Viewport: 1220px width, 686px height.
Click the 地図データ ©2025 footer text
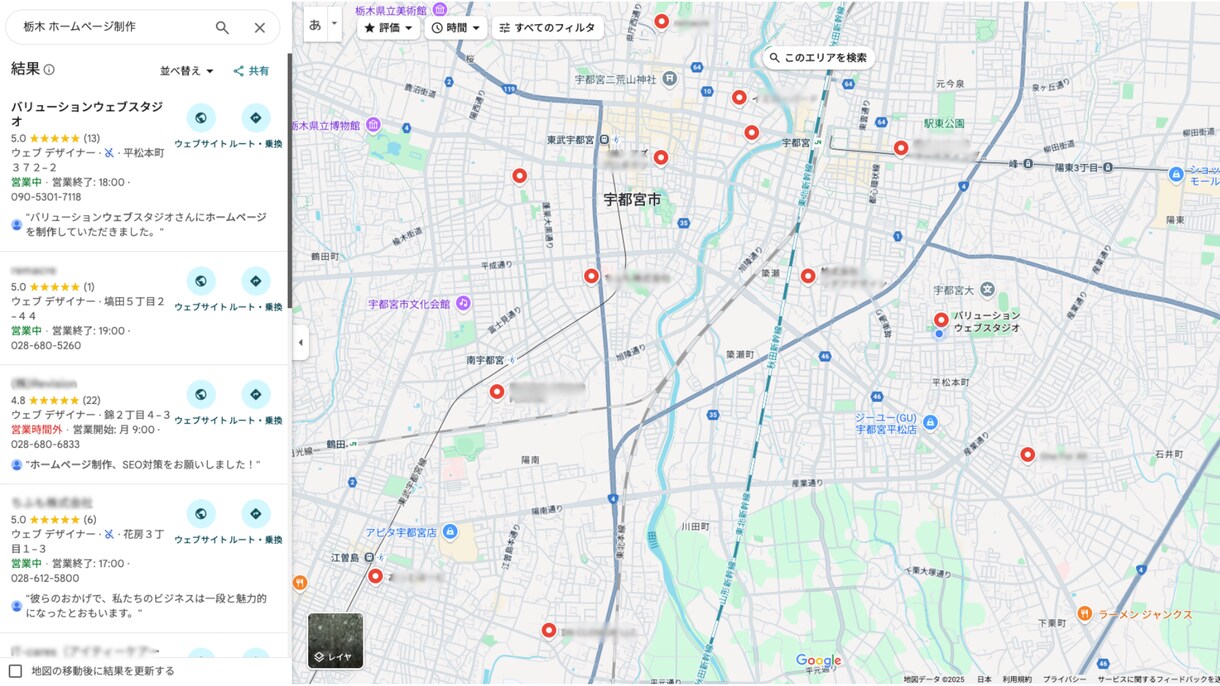(934, 679)
